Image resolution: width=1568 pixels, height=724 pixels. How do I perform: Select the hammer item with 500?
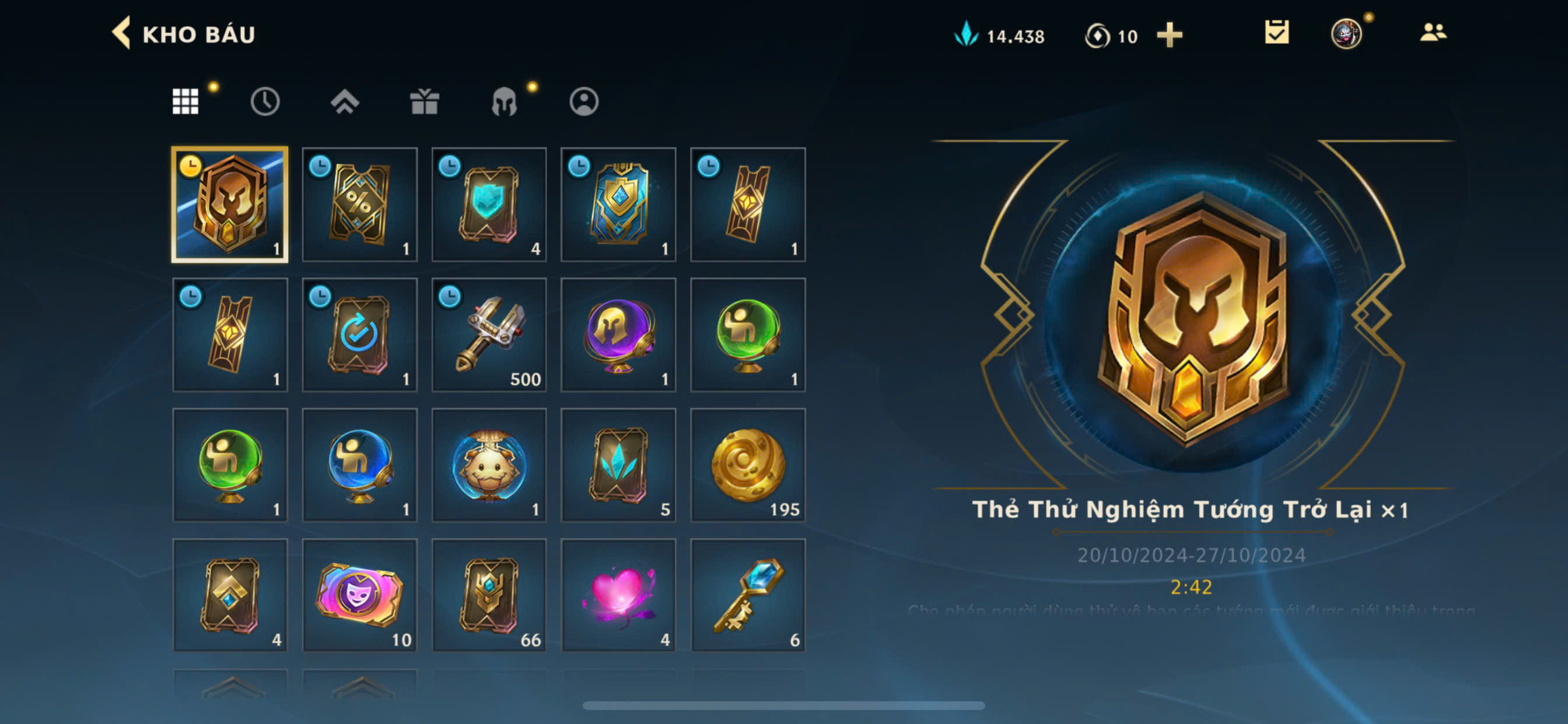489,335
